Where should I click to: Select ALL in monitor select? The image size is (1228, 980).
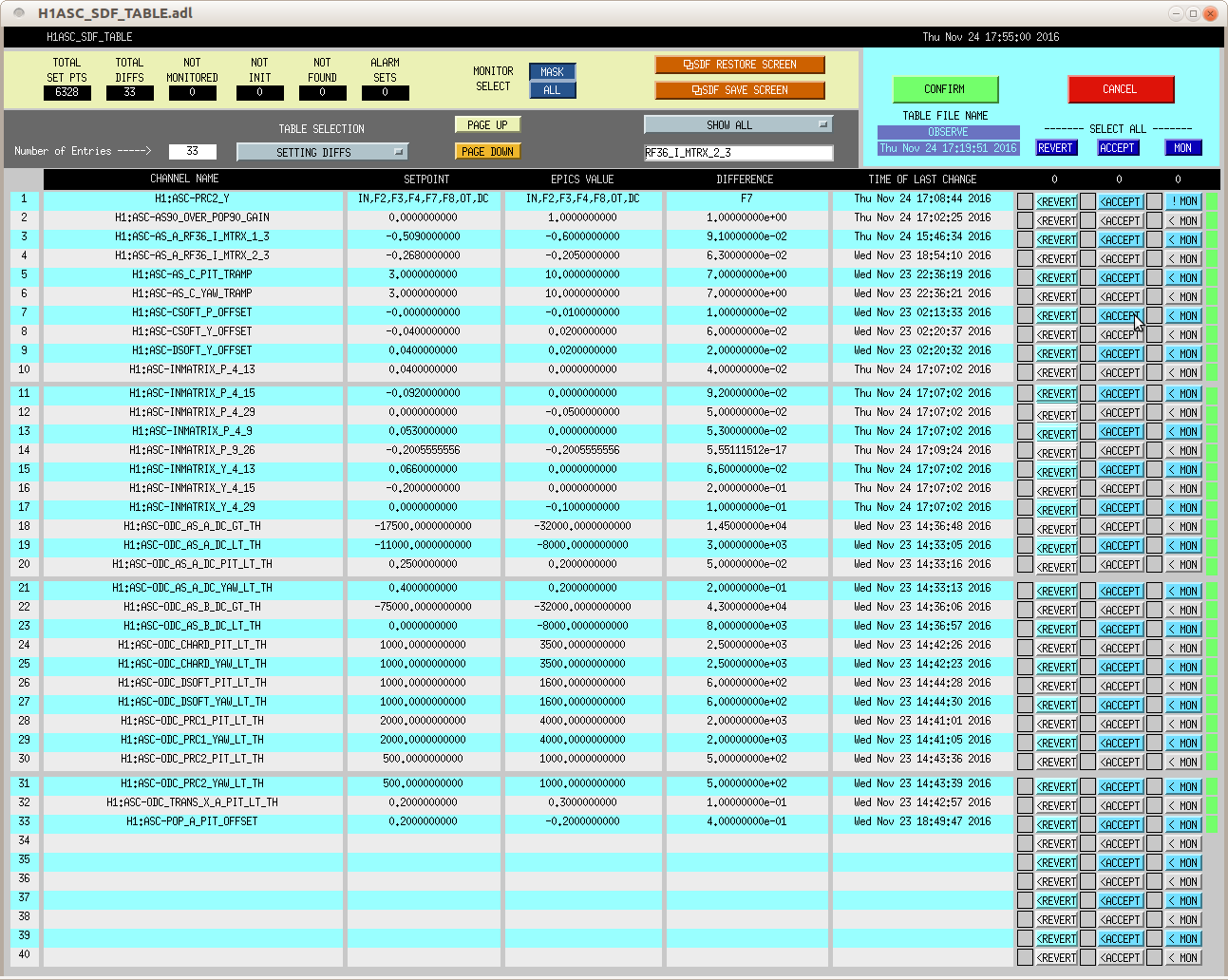click(x=553, y=90)
